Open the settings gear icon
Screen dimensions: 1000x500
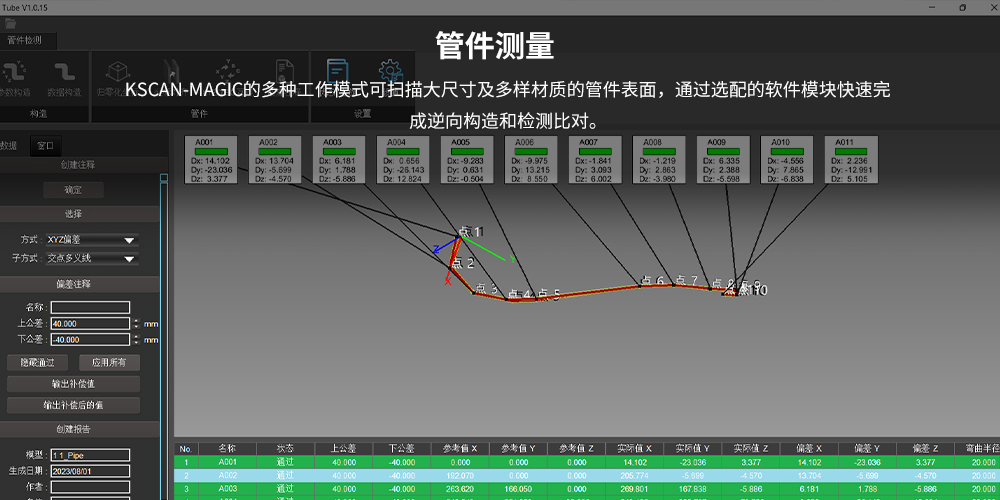pyautogui.click(x=389, y=72)
